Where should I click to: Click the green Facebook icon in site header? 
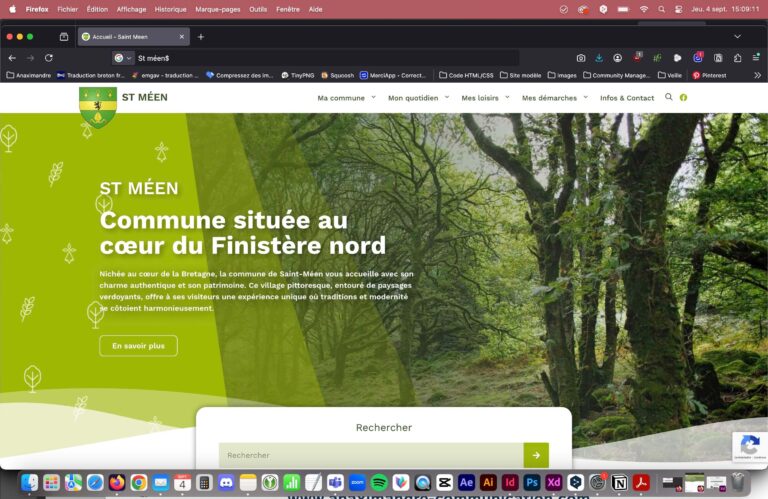pyautogui.click(x=684, y=98)
